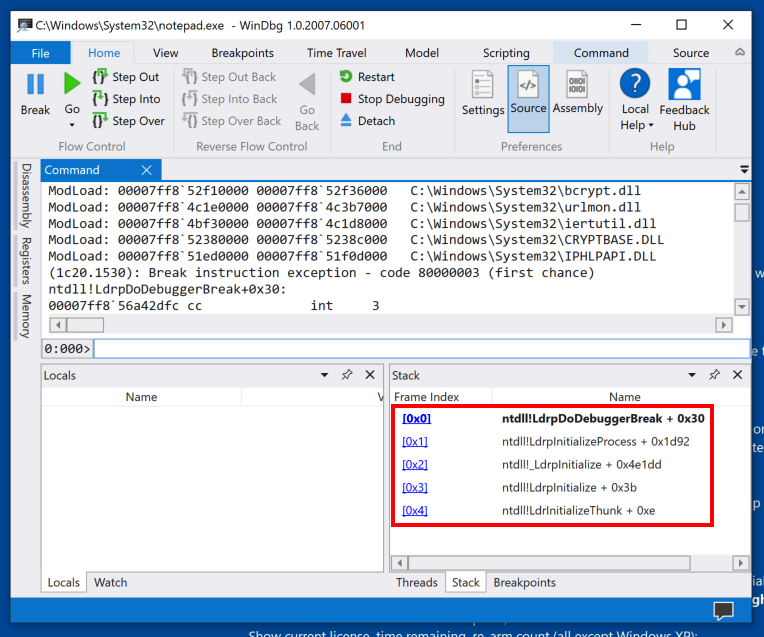Open the Command pane options dropdown
This screenshot has height=637, width=764.
click(x=744, y=170)
